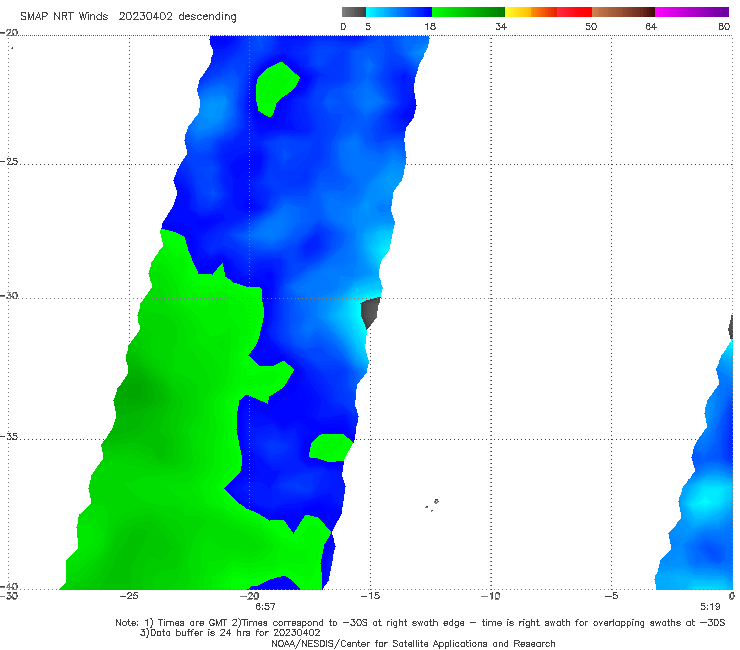This screenshot has width=740, height=650.
Task: Click the word 'descending' in the title
Action: pyautogui.click(x=208, y=17)
